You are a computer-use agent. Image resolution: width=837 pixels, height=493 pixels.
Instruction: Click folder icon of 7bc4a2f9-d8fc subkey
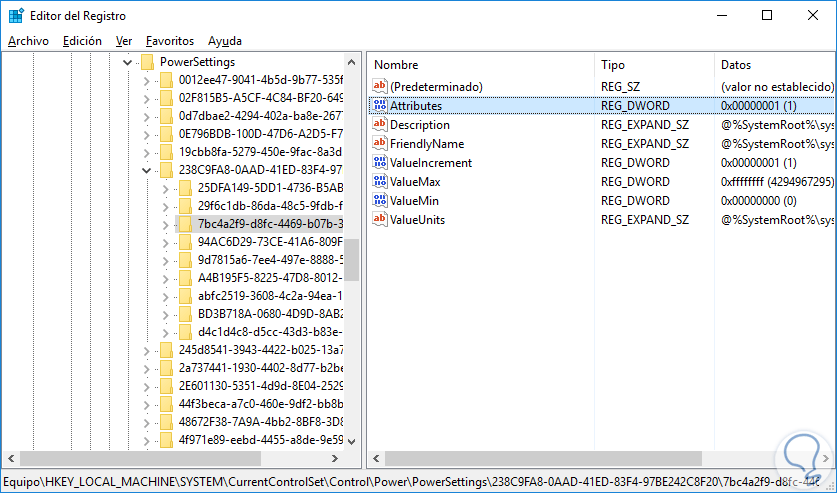[x=185, y=224]
